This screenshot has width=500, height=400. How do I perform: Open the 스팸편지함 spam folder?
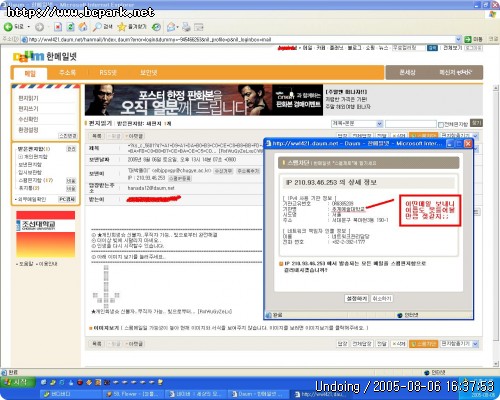[x=35, y=180]
